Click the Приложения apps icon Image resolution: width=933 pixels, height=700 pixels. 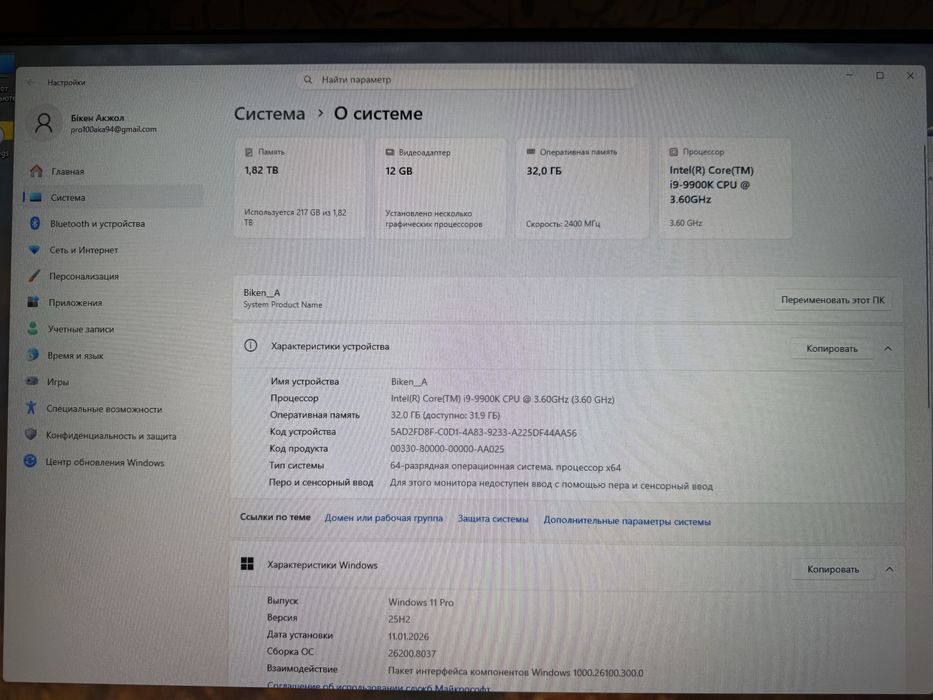tap(33, 302)
